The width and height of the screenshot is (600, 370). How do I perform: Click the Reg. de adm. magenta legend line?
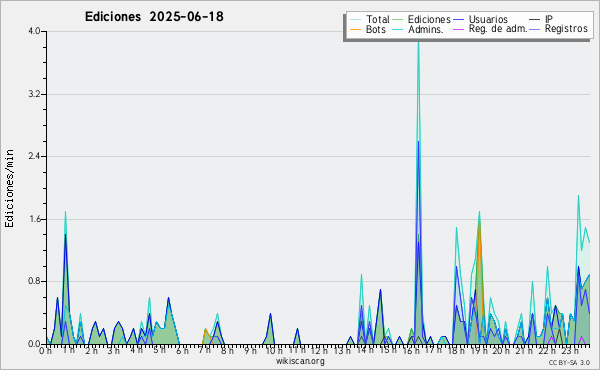458,29
